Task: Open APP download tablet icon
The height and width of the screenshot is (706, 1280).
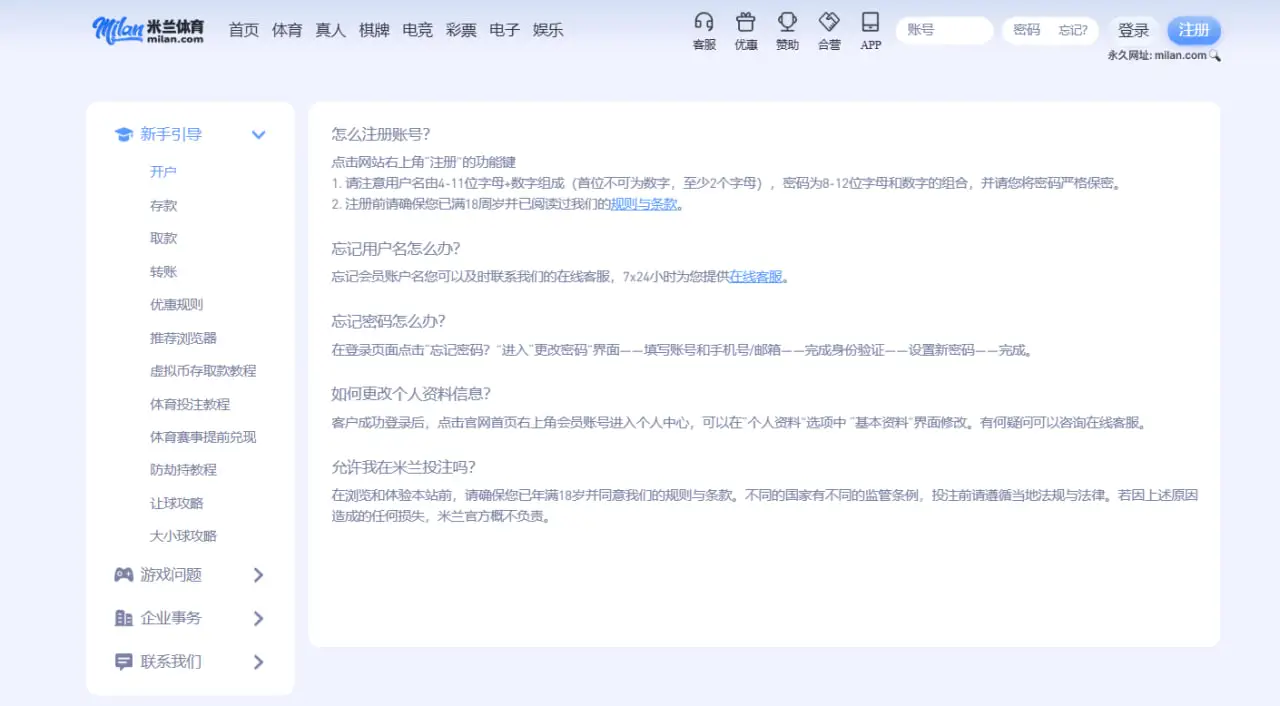Action: click(x=871, y=22)
